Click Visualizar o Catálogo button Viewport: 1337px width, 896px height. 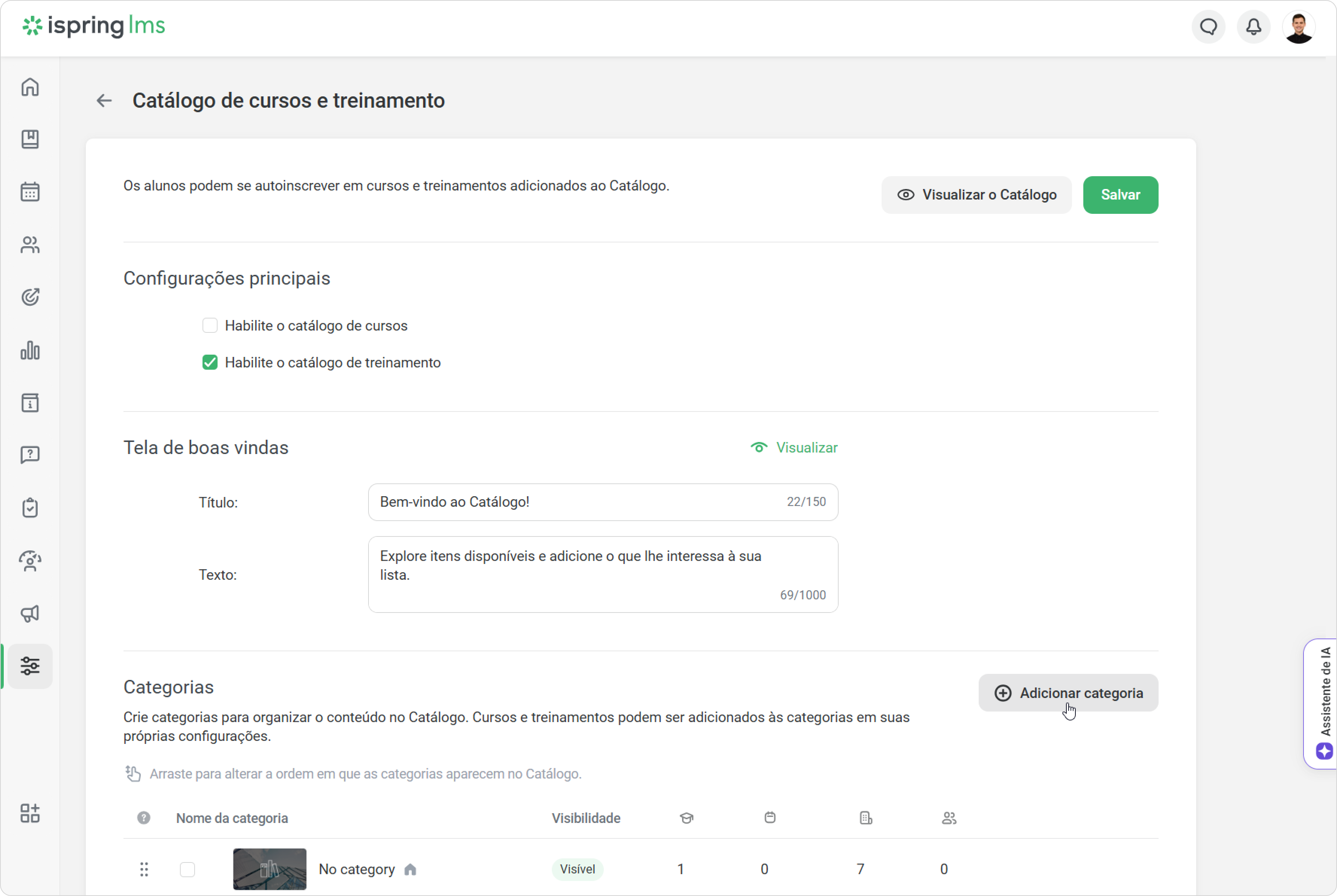click(976, 195)
